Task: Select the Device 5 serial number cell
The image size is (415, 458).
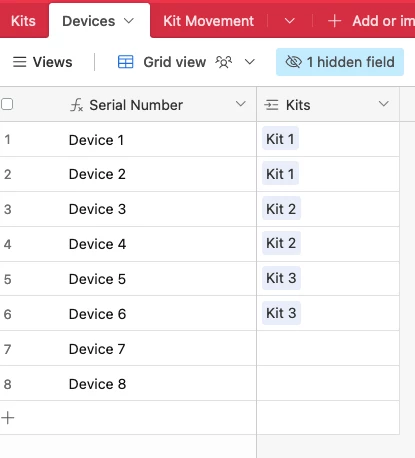Action: pos(128,279)
